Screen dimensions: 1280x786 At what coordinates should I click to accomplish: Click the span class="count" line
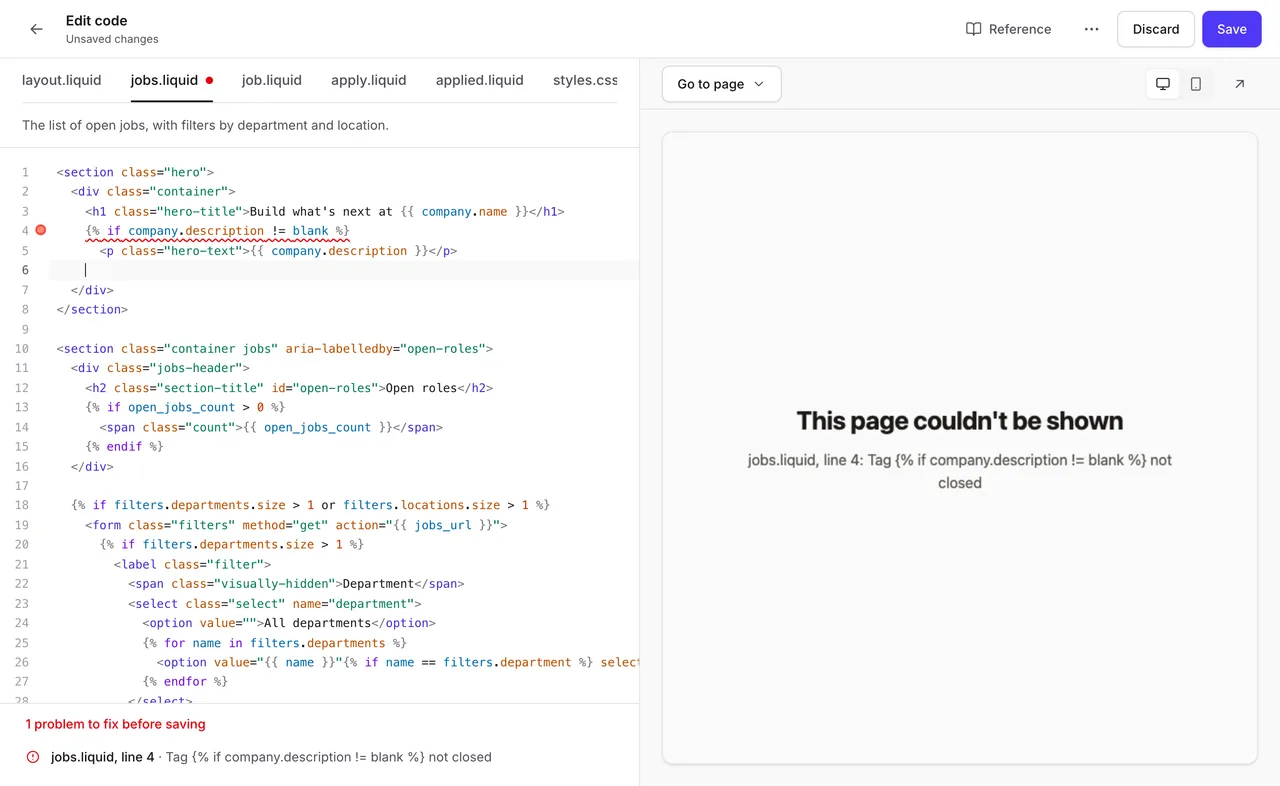point(271,427)
